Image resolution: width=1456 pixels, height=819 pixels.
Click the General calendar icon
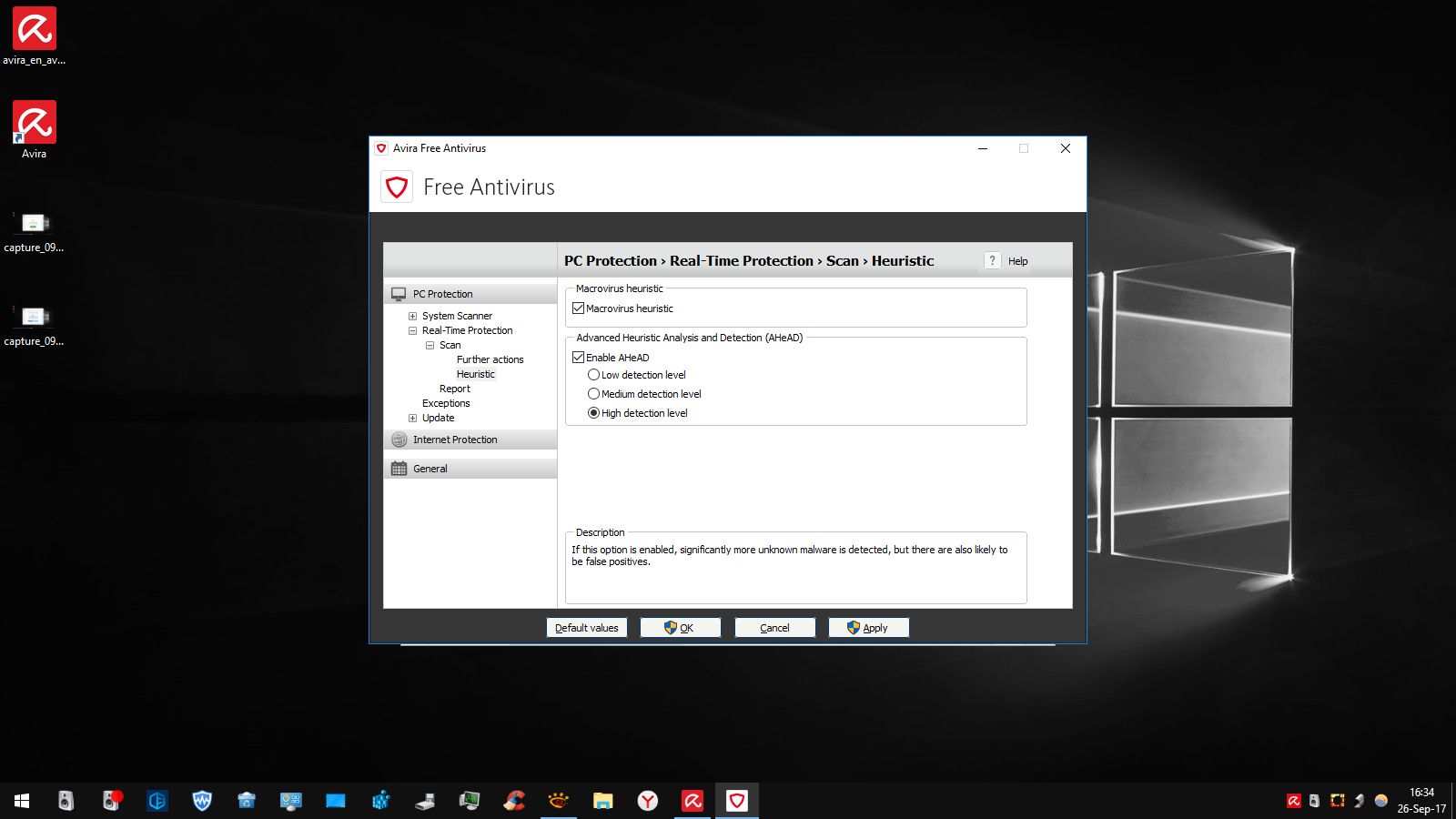point(399,469)
